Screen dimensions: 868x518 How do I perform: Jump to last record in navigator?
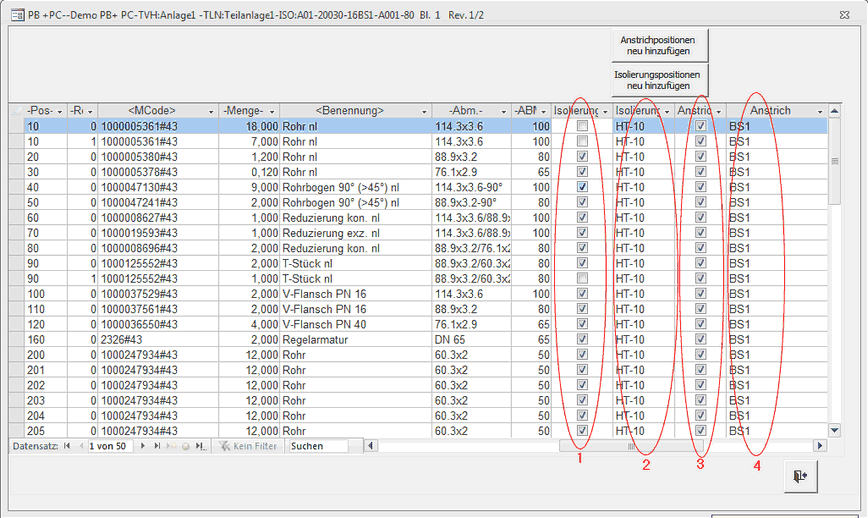point(157,446)
